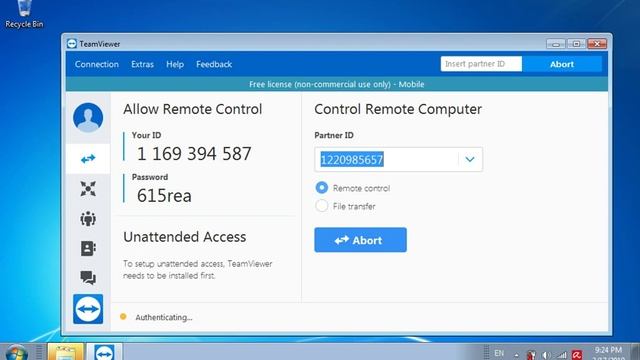Click TeamViewer taskbar button
The image size is (640, 360).
point(104,352)
